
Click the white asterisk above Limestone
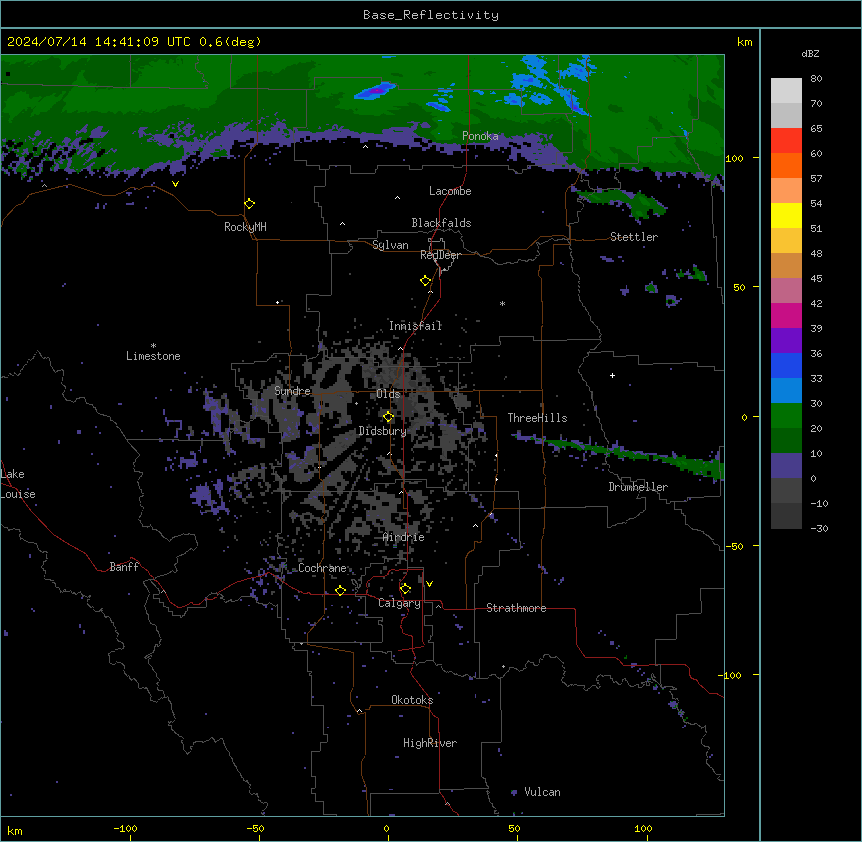coord(153,346)
